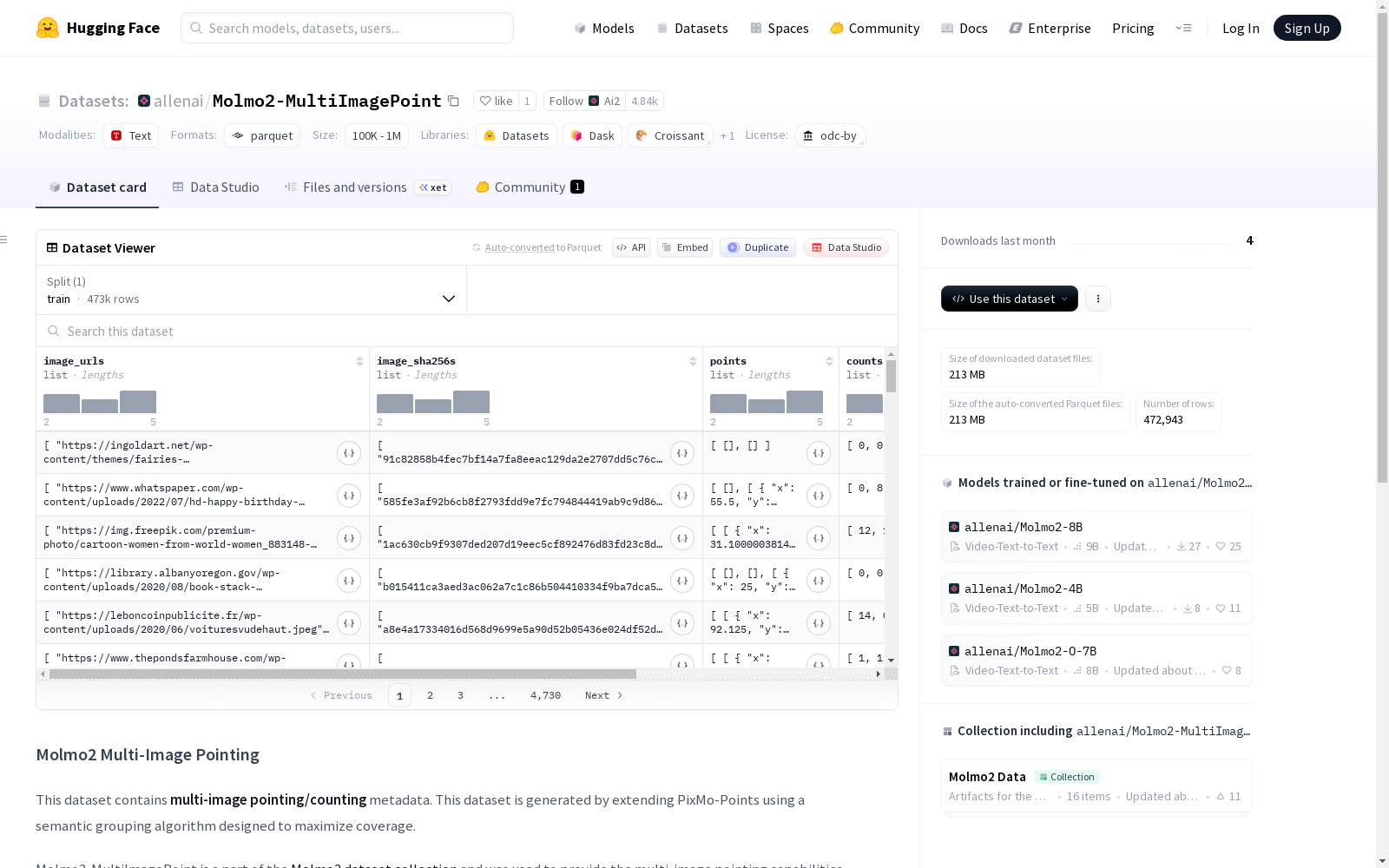Expand the image_urls cell for ingoldart.net row

349,453
